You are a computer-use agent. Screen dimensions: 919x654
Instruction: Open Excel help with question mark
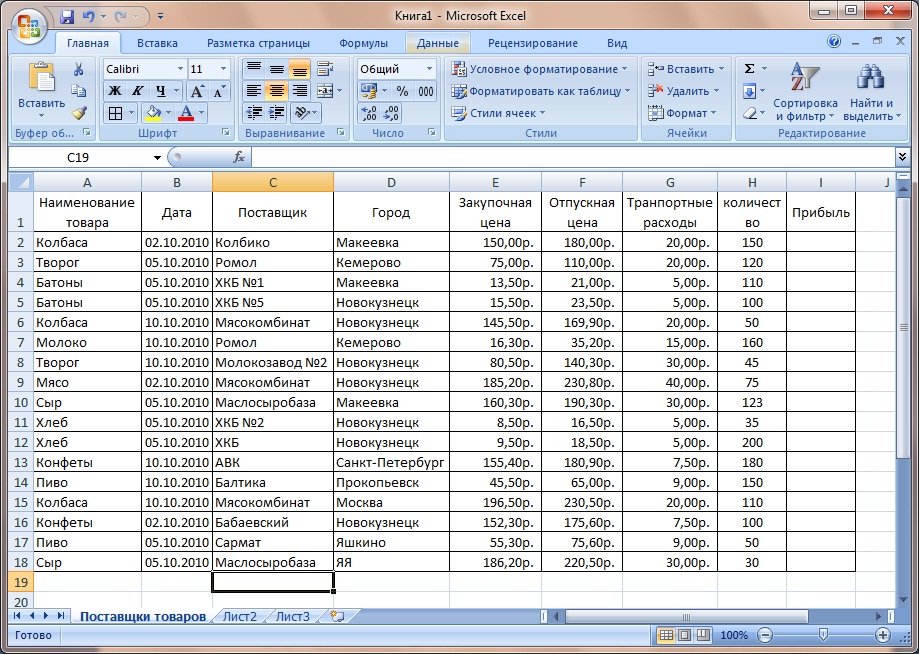point(834,42)
